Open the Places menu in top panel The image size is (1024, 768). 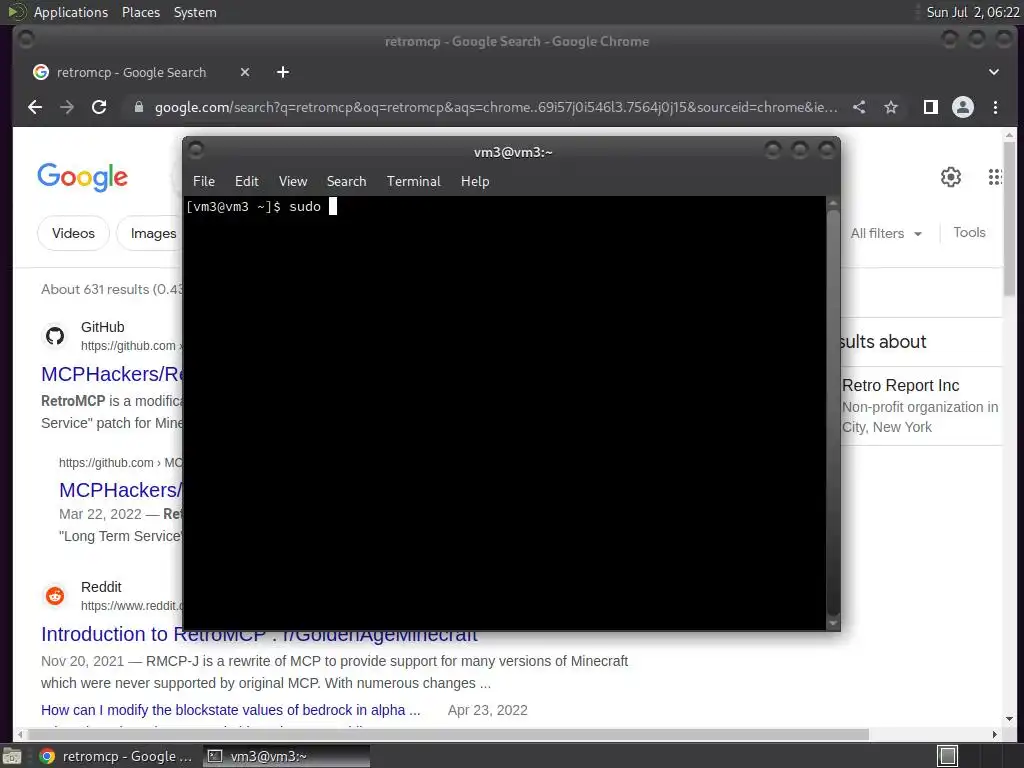click(141, 12)
